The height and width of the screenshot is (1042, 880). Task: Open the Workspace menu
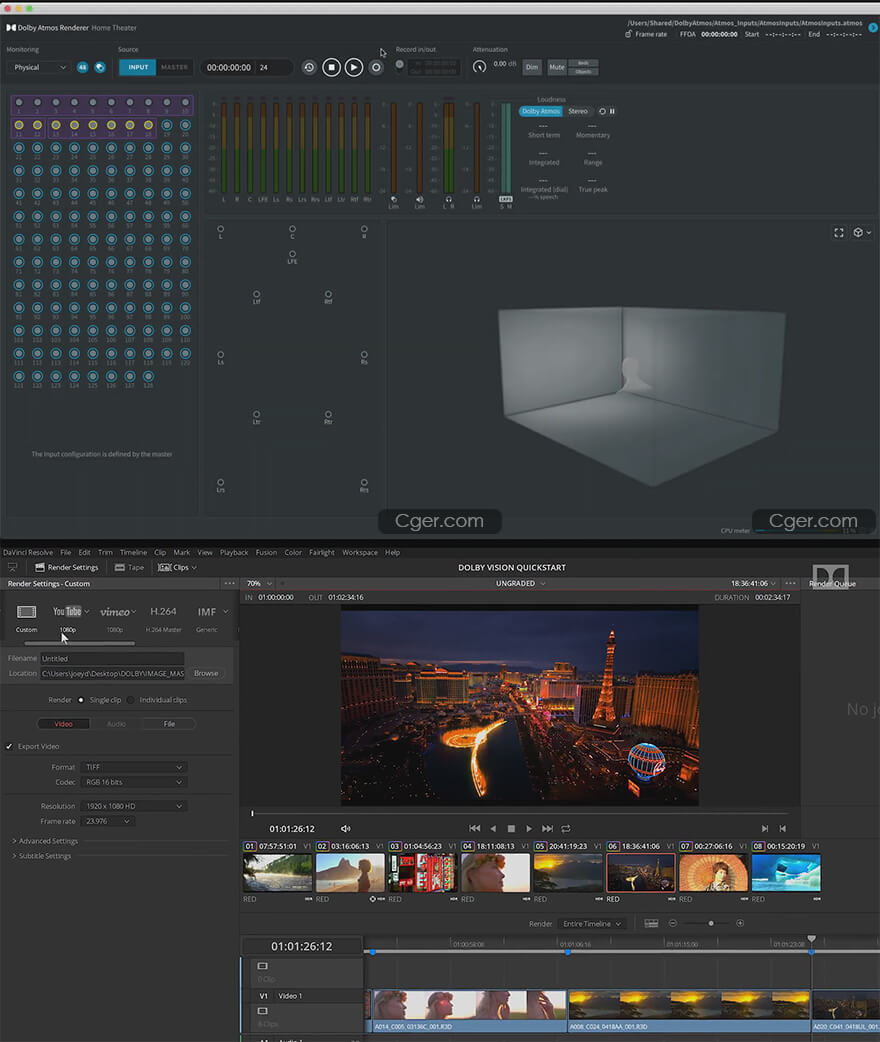coord(360,552)
